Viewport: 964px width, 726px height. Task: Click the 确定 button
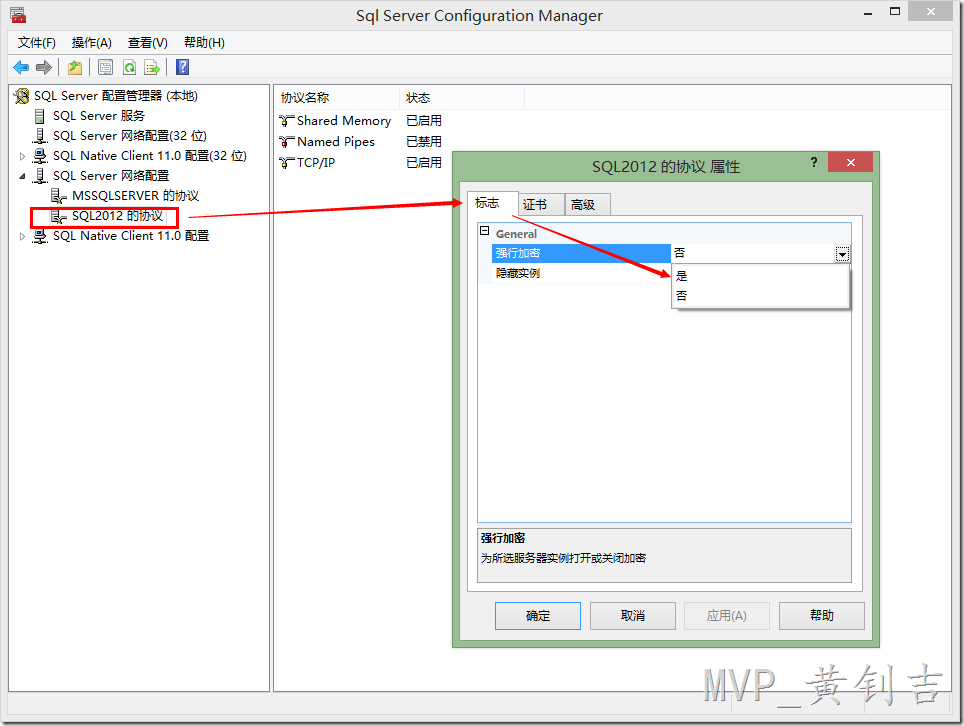[x=538, y=615]
